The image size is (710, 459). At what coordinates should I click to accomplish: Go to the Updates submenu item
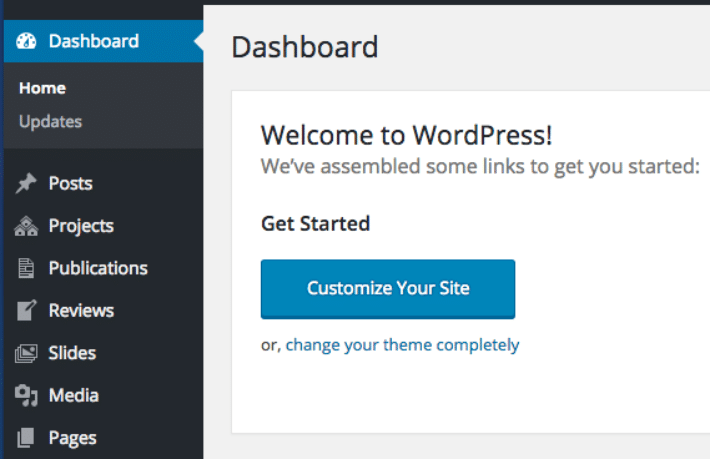[x=50, y=122]
